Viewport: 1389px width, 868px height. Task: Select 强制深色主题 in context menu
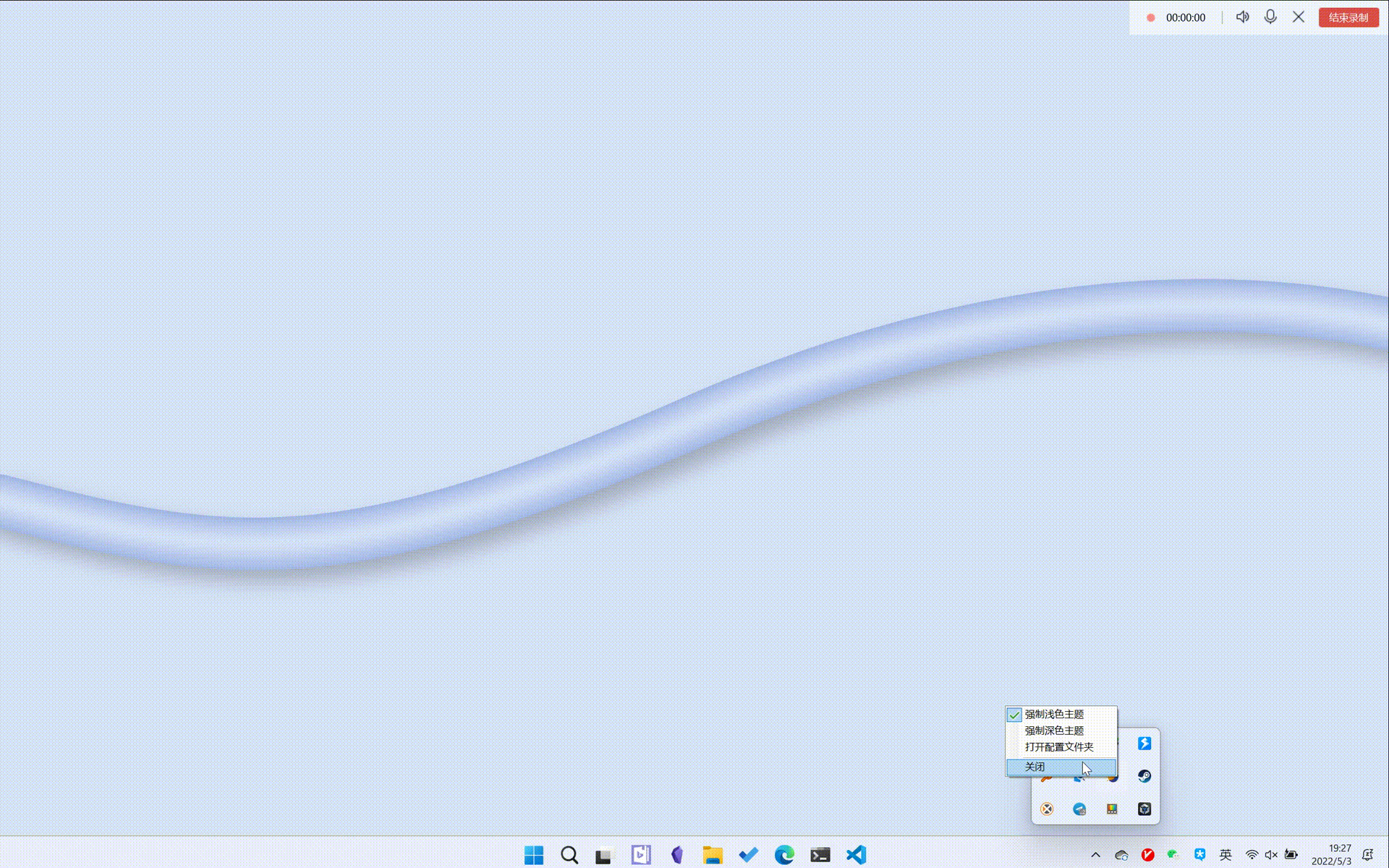[x=1053, y=731]
